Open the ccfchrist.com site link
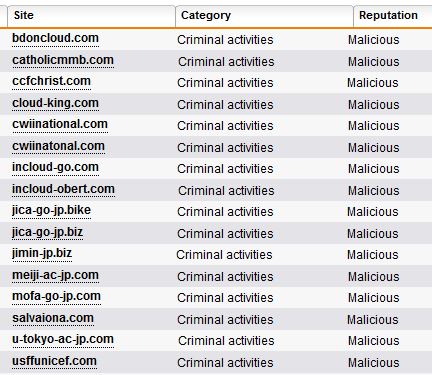This screenshot has width=432, height=375. (x=51, y=81)
